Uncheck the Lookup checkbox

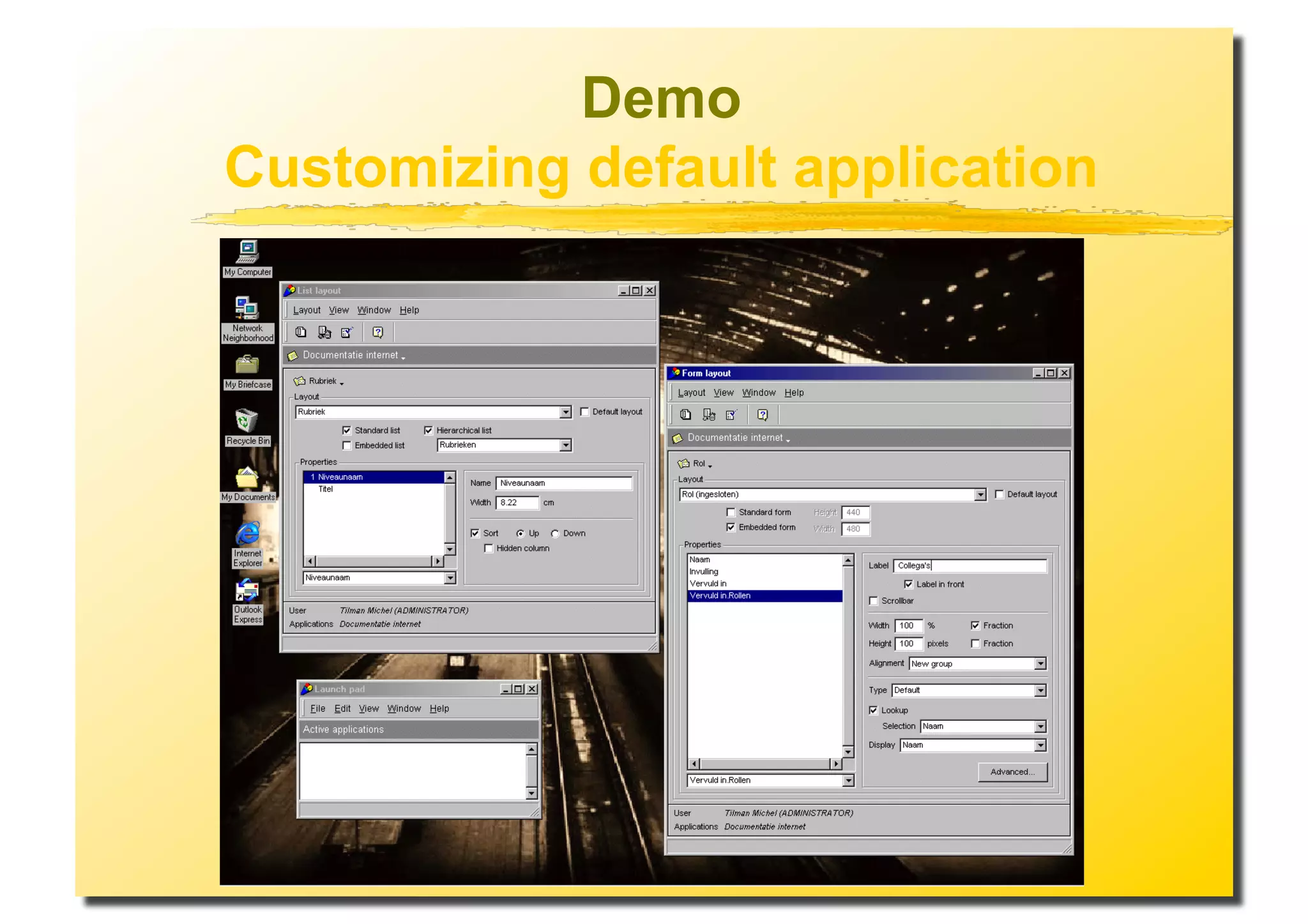pos(874,710)
